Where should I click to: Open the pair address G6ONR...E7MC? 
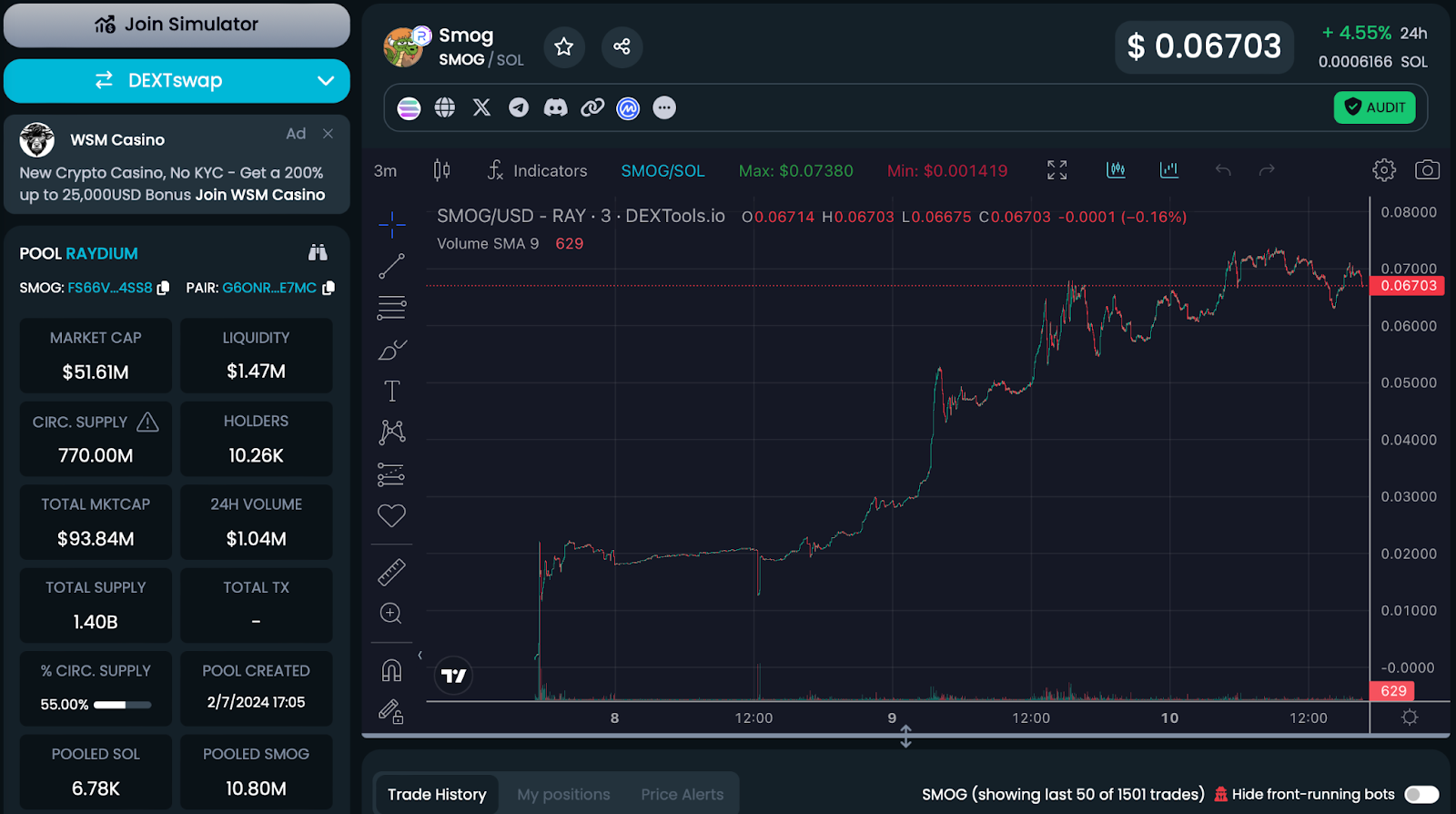(269, 288)
